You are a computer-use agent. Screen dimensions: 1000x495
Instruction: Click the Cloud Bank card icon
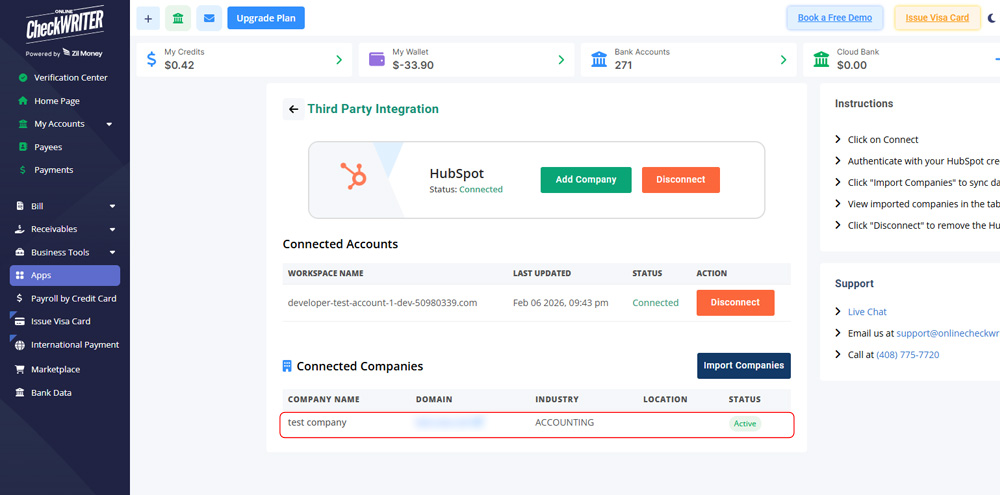pos(821,59)
